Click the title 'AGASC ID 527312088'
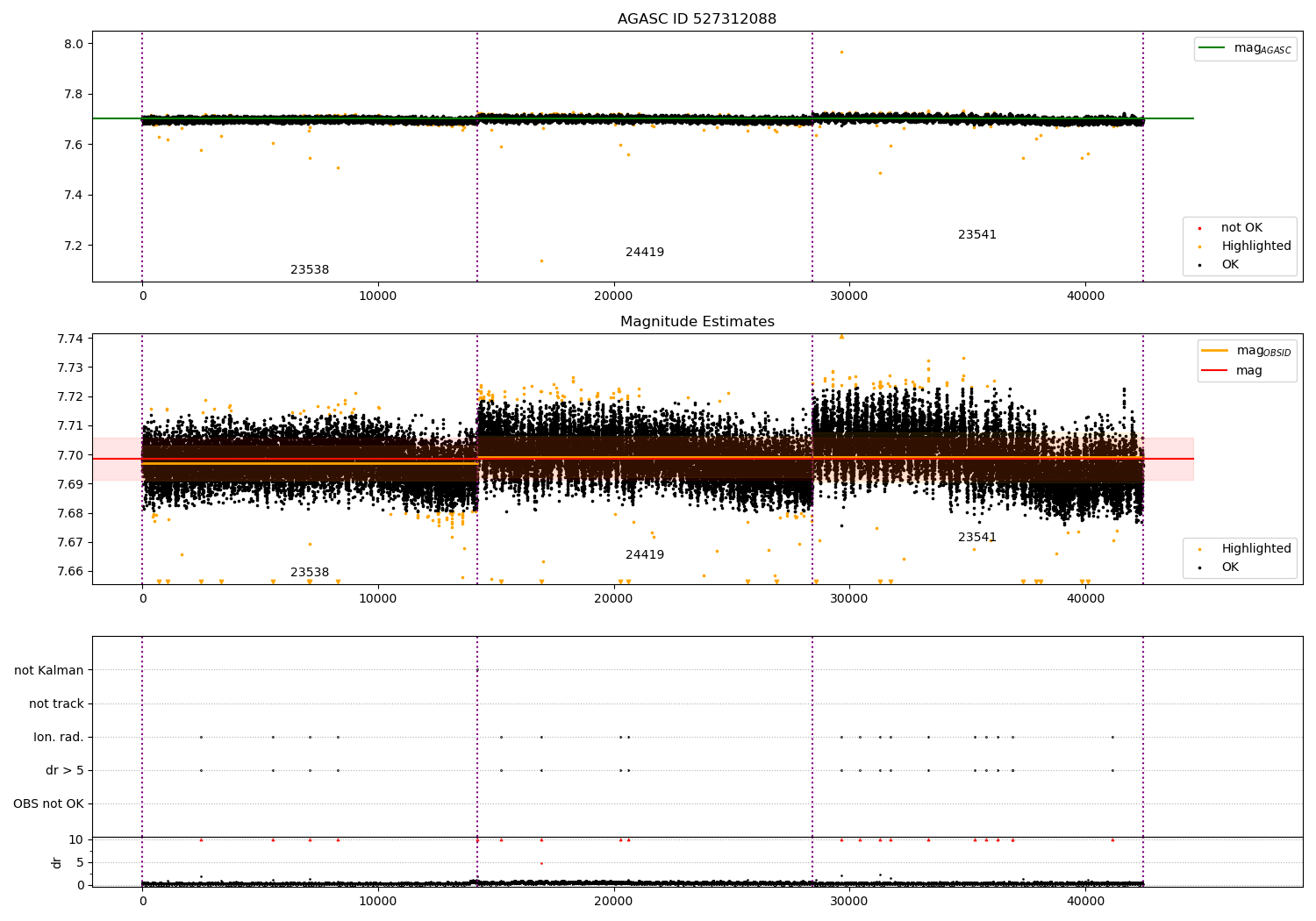 point(697,19)
